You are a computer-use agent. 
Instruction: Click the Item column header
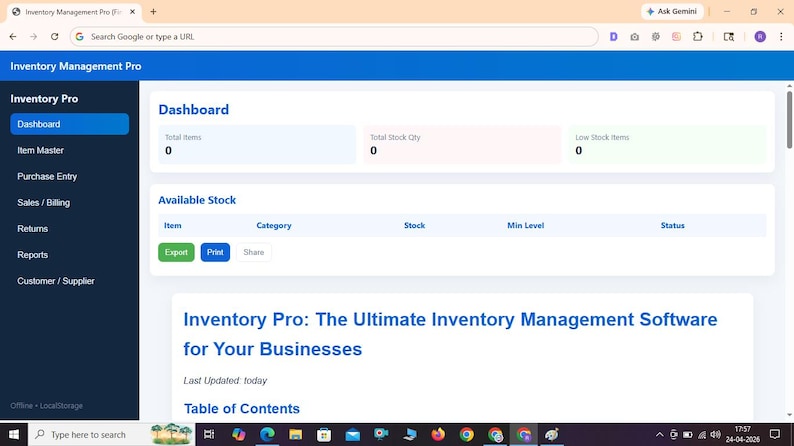(x=173, y=225)
